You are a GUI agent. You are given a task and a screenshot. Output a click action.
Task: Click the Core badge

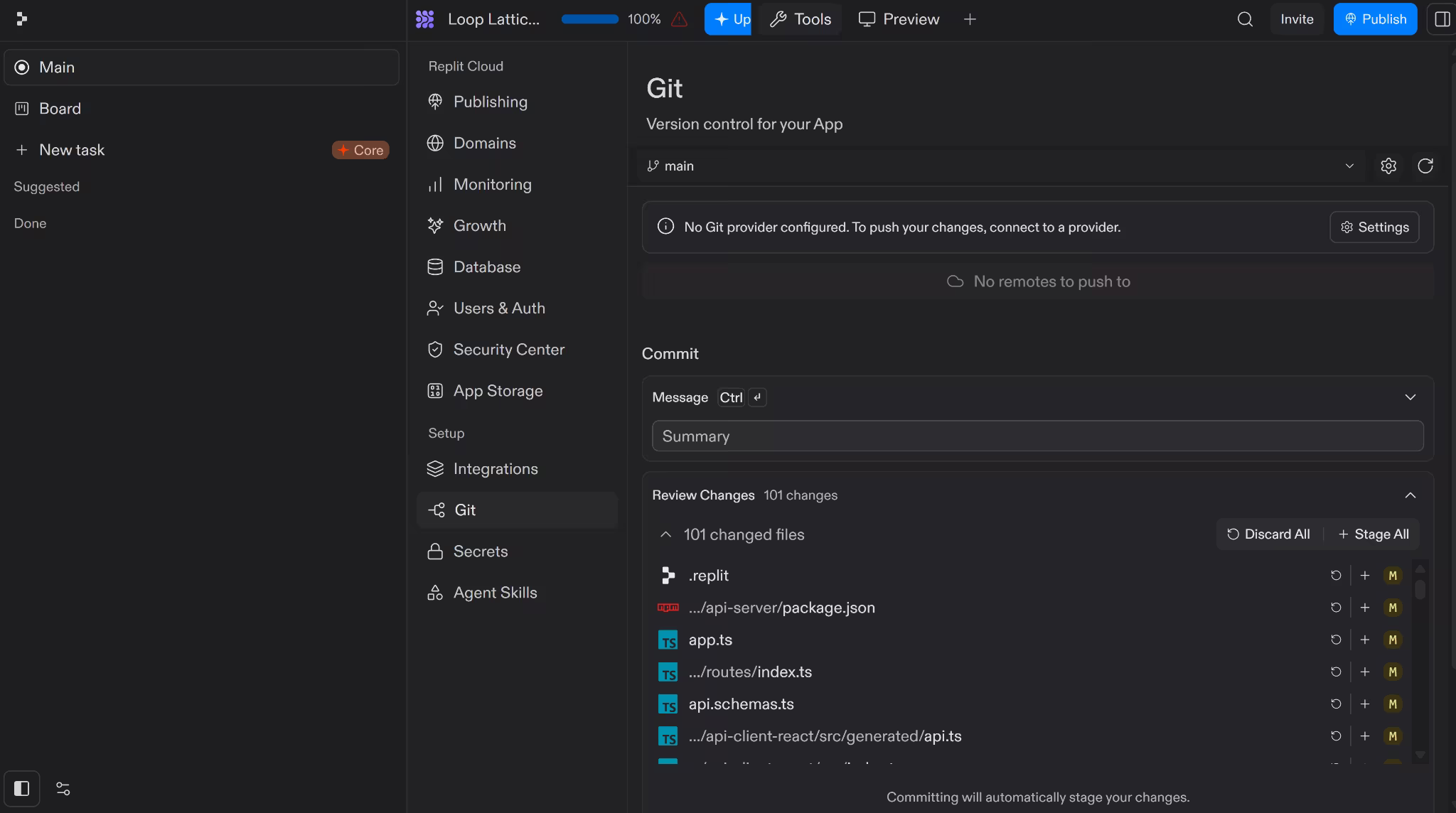pyautogui.click(x=360, y=150)
